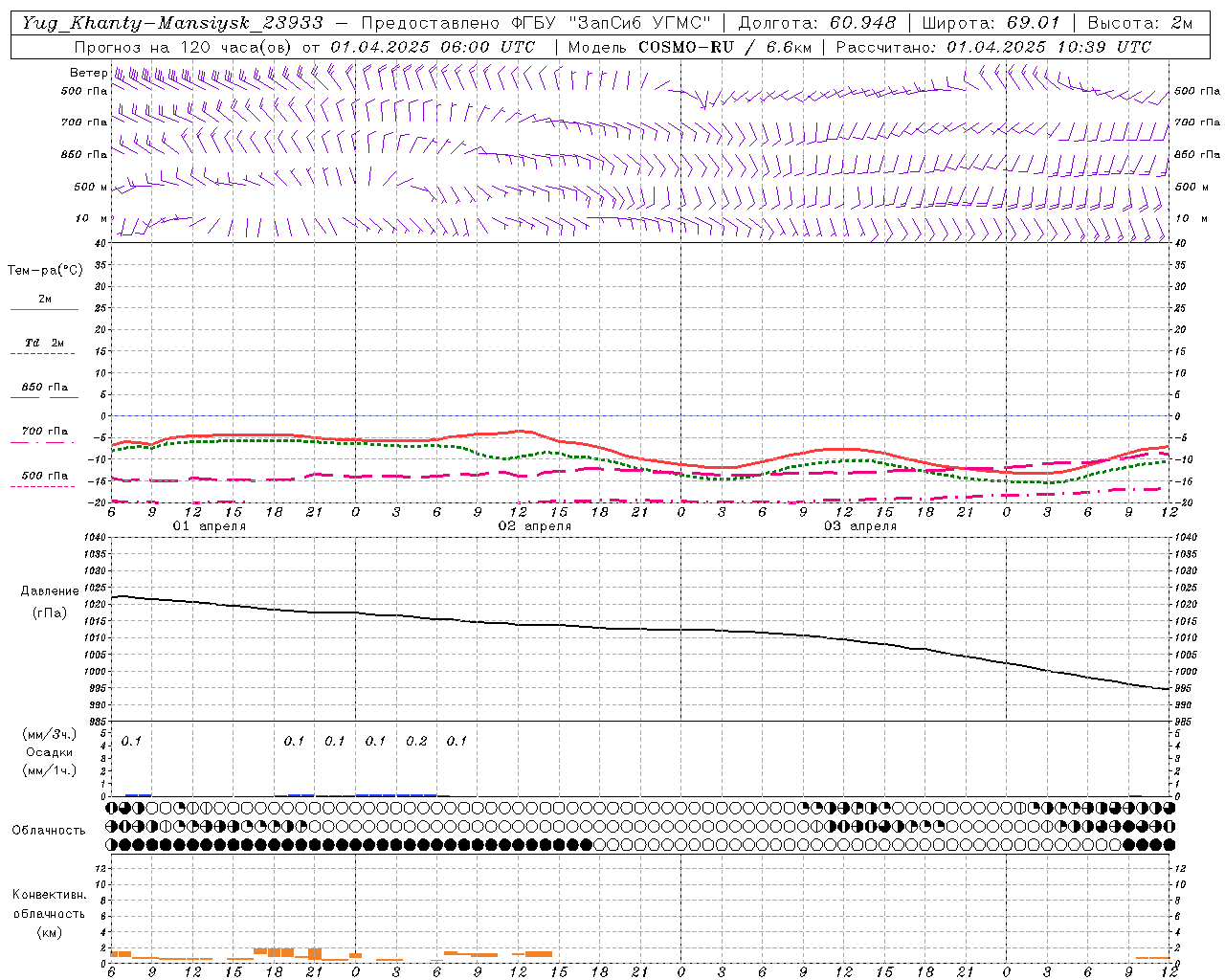Select the "02 апреля" date label

click(x=534, y=526)
